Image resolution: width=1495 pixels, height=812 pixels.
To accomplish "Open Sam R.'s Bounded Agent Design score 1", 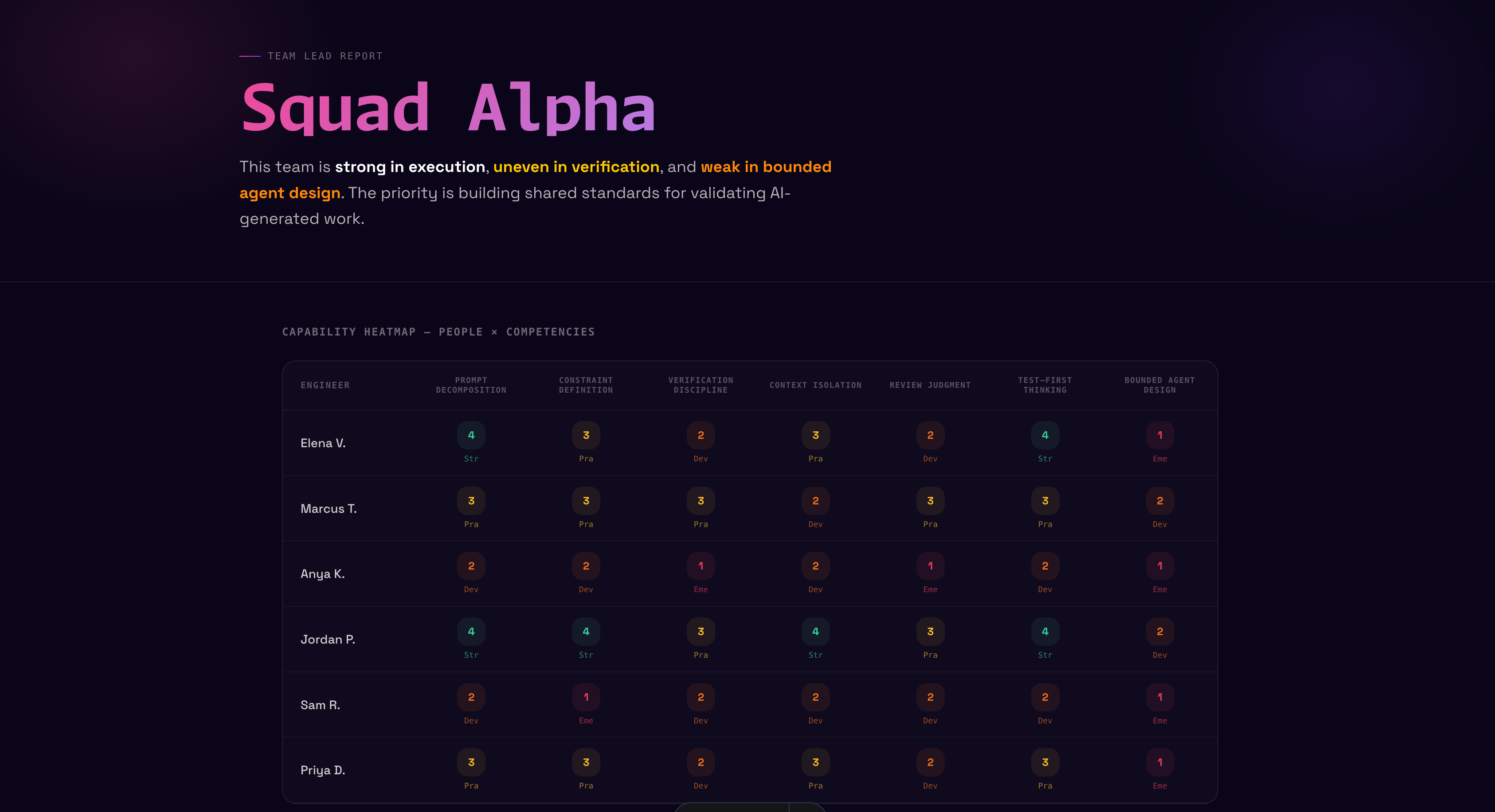I will pos(1159,697).
